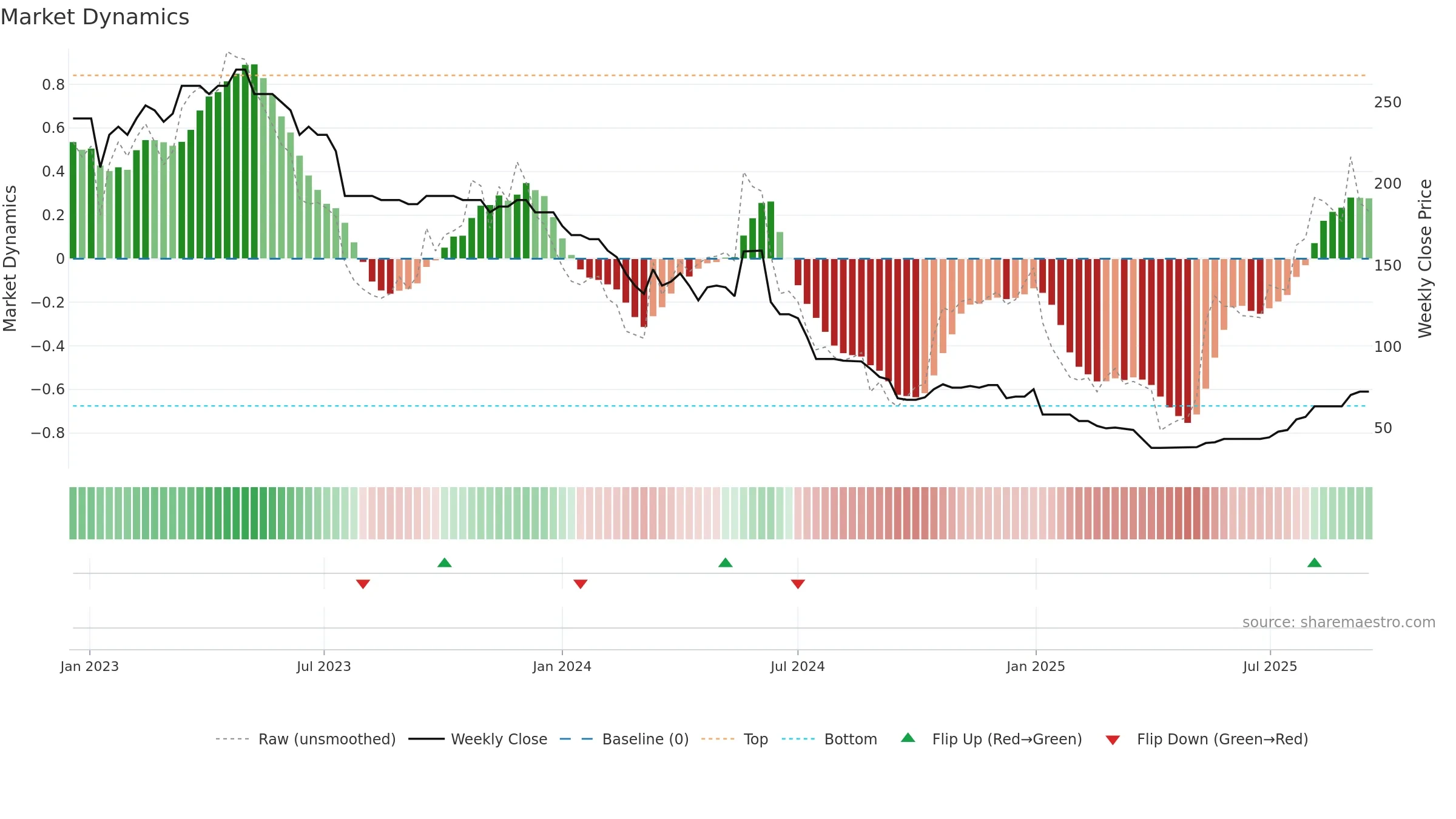
Task: Toggle the Weekly Close legend entry
Action: 478,739
